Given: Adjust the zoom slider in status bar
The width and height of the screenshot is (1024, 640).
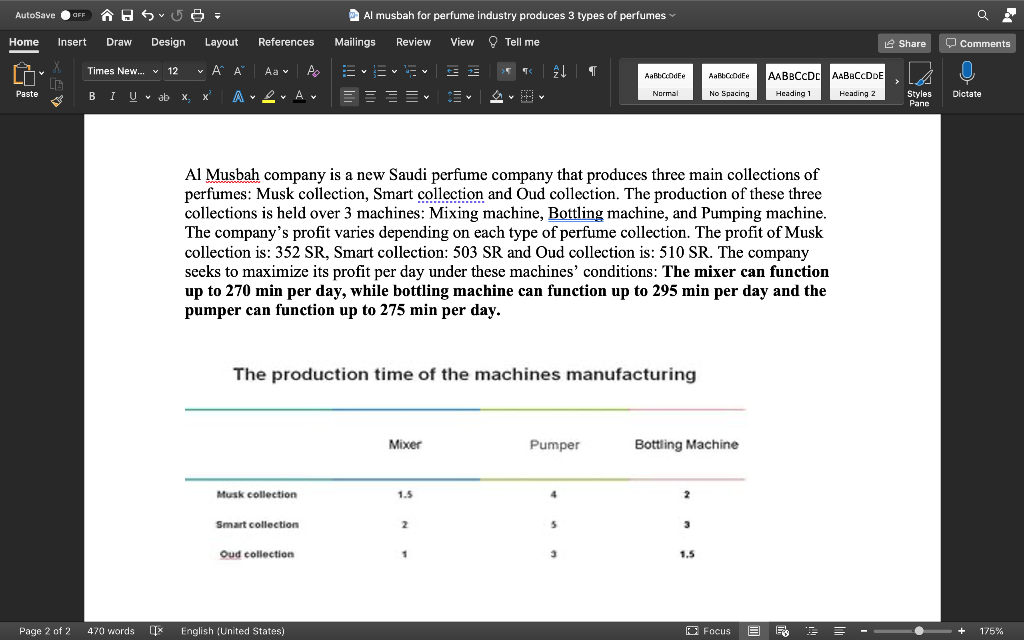Looking at the screenshot, I should pos(918,631).
